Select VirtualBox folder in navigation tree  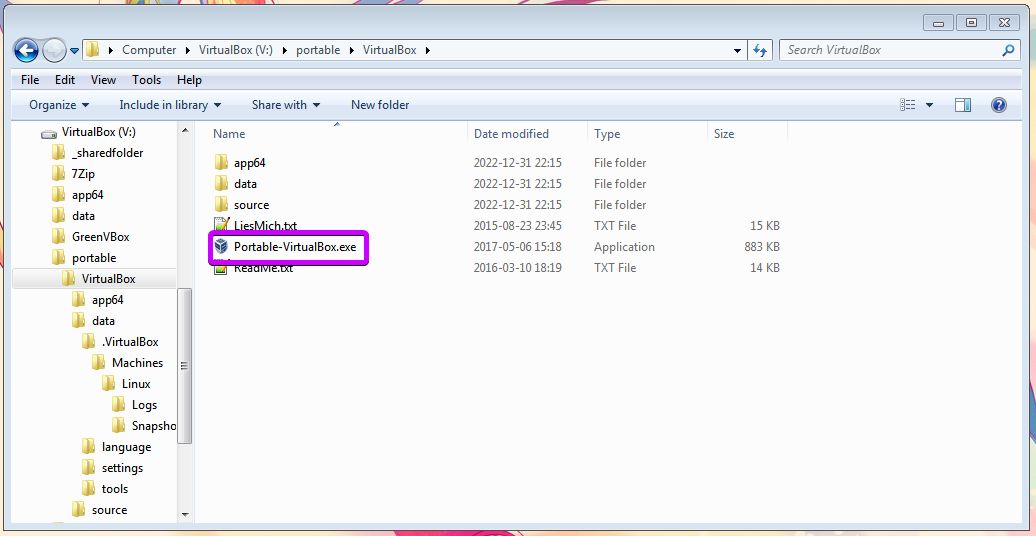(x=98, y=279)
